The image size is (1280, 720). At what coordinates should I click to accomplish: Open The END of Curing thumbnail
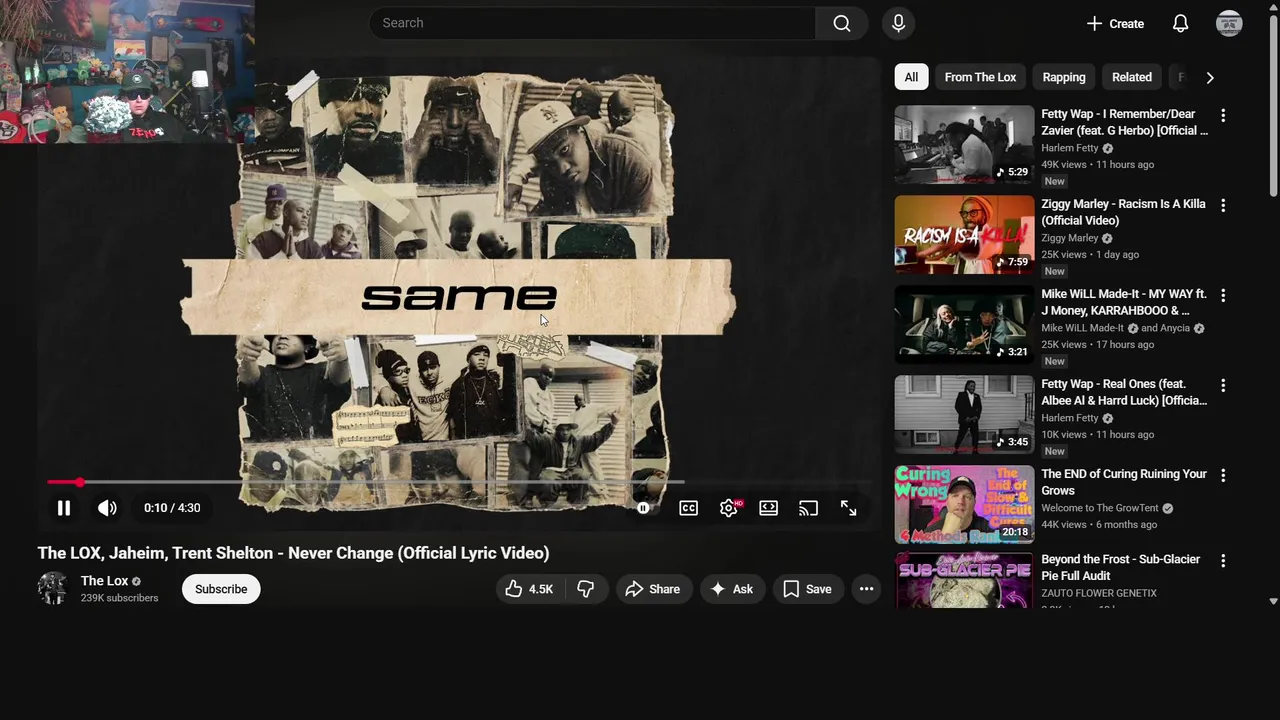964,504
